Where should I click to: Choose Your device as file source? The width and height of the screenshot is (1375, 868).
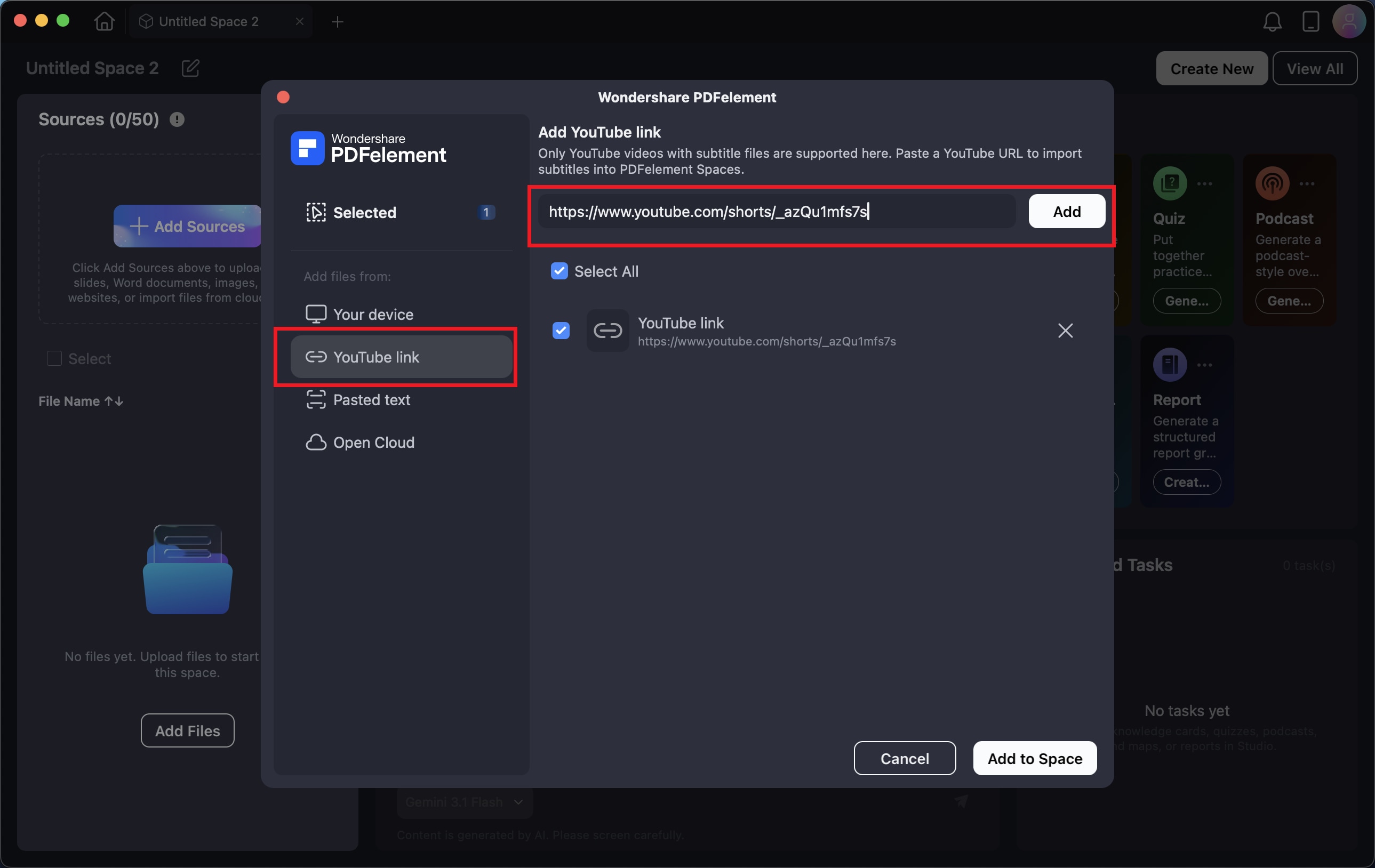(x=401, y=314)
